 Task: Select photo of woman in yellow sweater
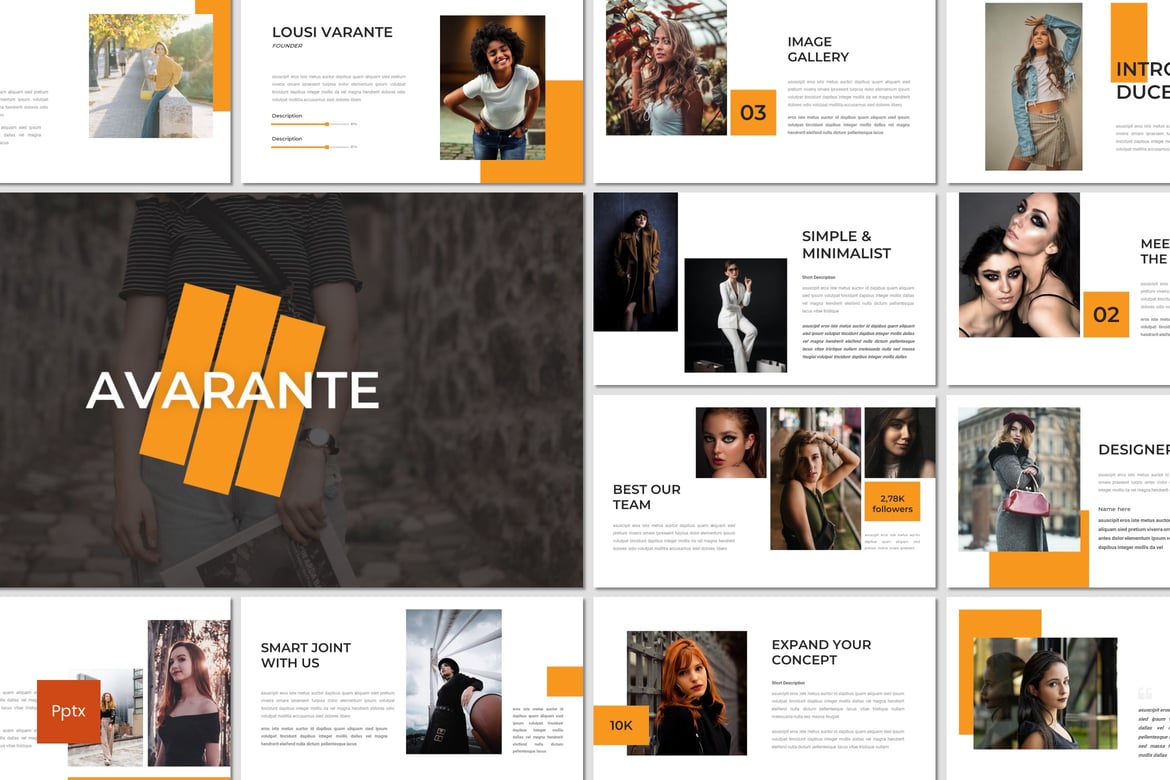[x=151, y=76]
